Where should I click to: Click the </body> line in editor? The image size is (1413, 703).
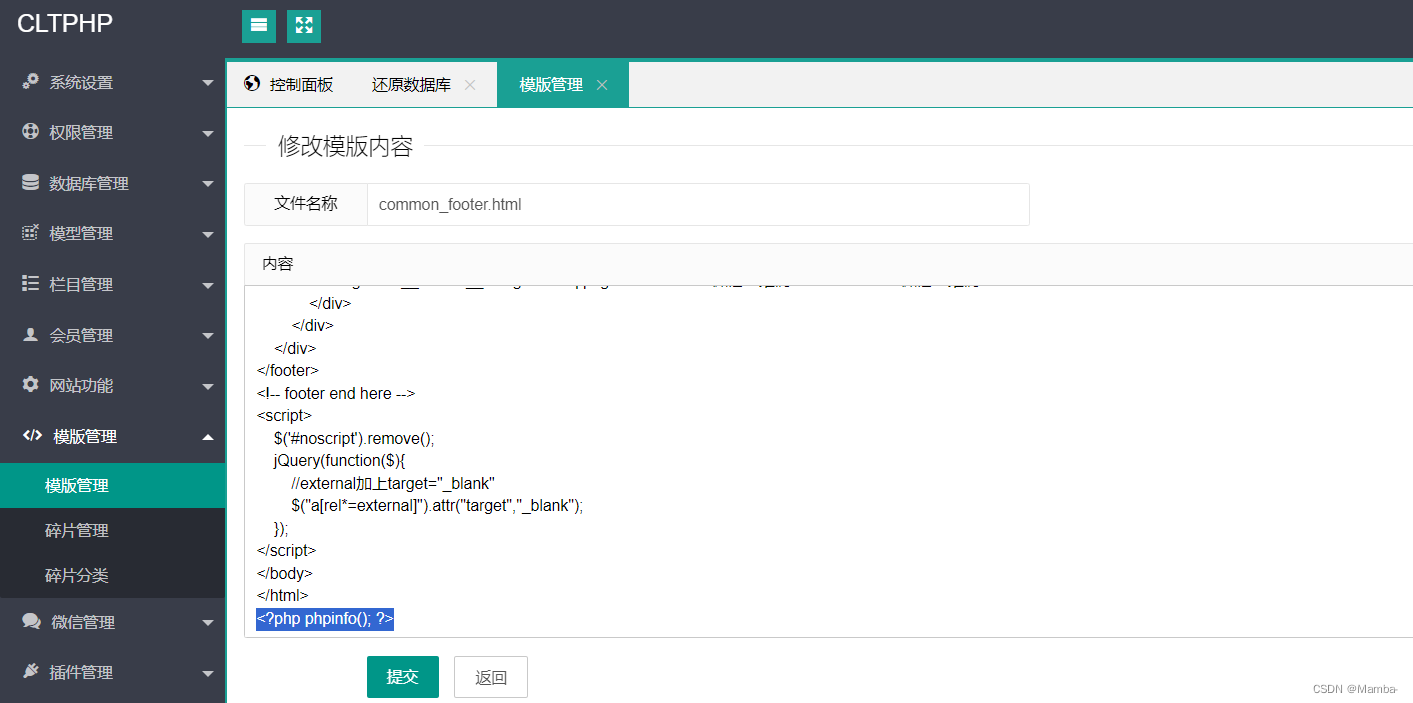(x=285, y=573)
